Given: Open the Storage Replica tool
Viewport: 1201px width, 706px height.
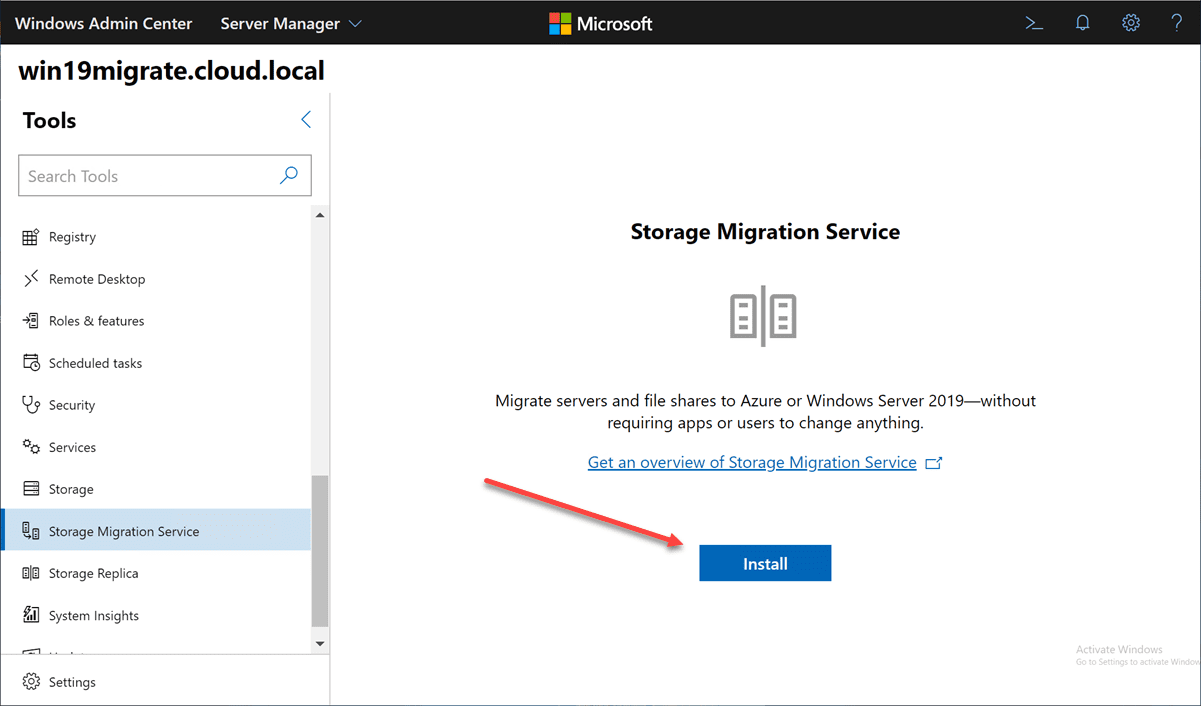Looking at the screenshot, I should click(x=93, y=572).
